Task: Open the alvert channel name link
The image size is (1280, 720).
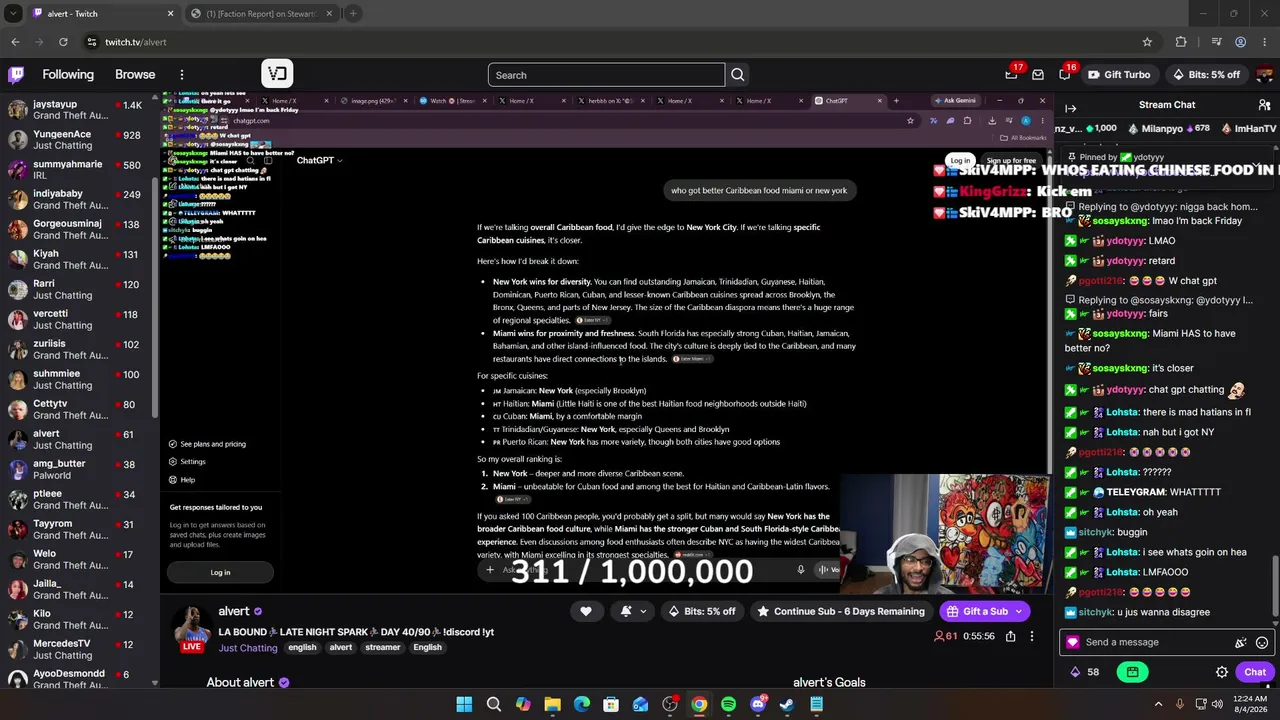Action: pos(234,611)
